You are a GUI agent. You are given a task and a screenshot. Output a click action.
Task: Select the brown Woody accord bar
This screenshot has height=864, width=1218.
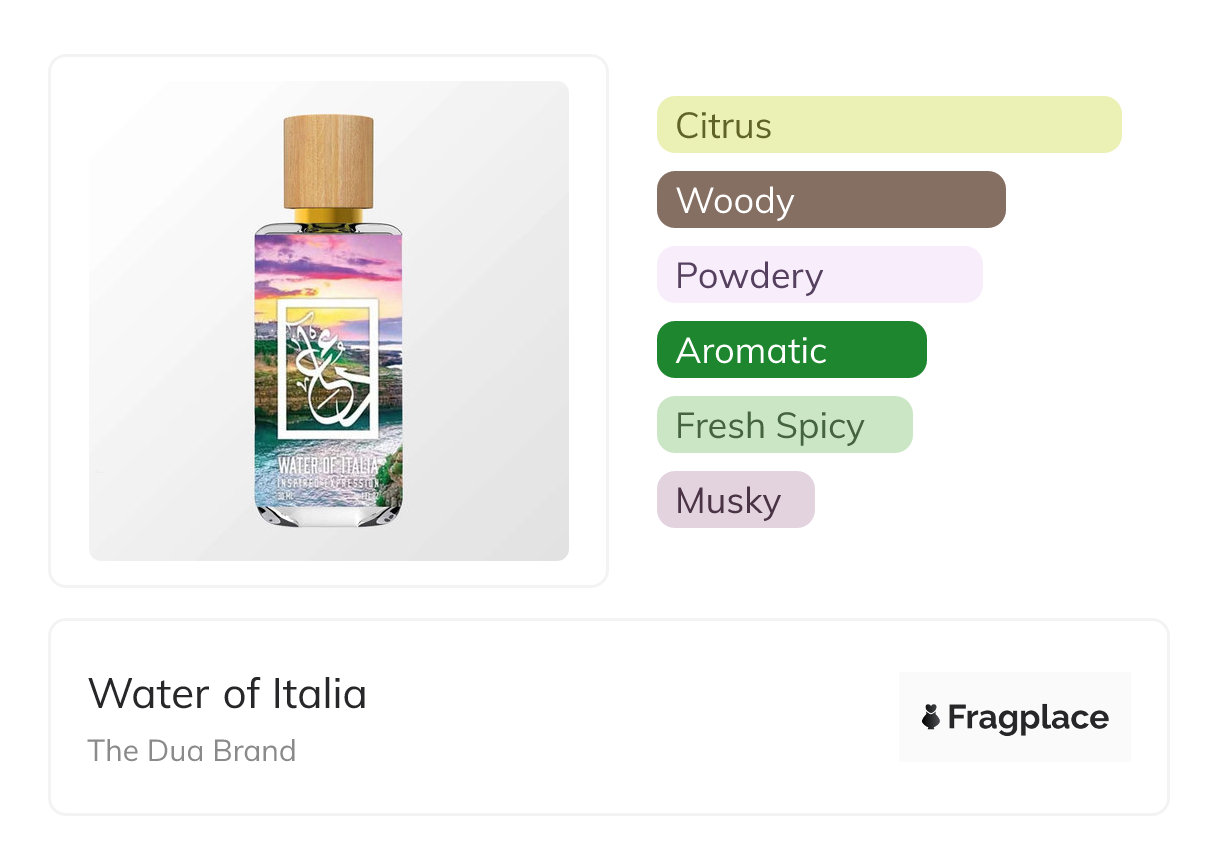coord(830,200)
